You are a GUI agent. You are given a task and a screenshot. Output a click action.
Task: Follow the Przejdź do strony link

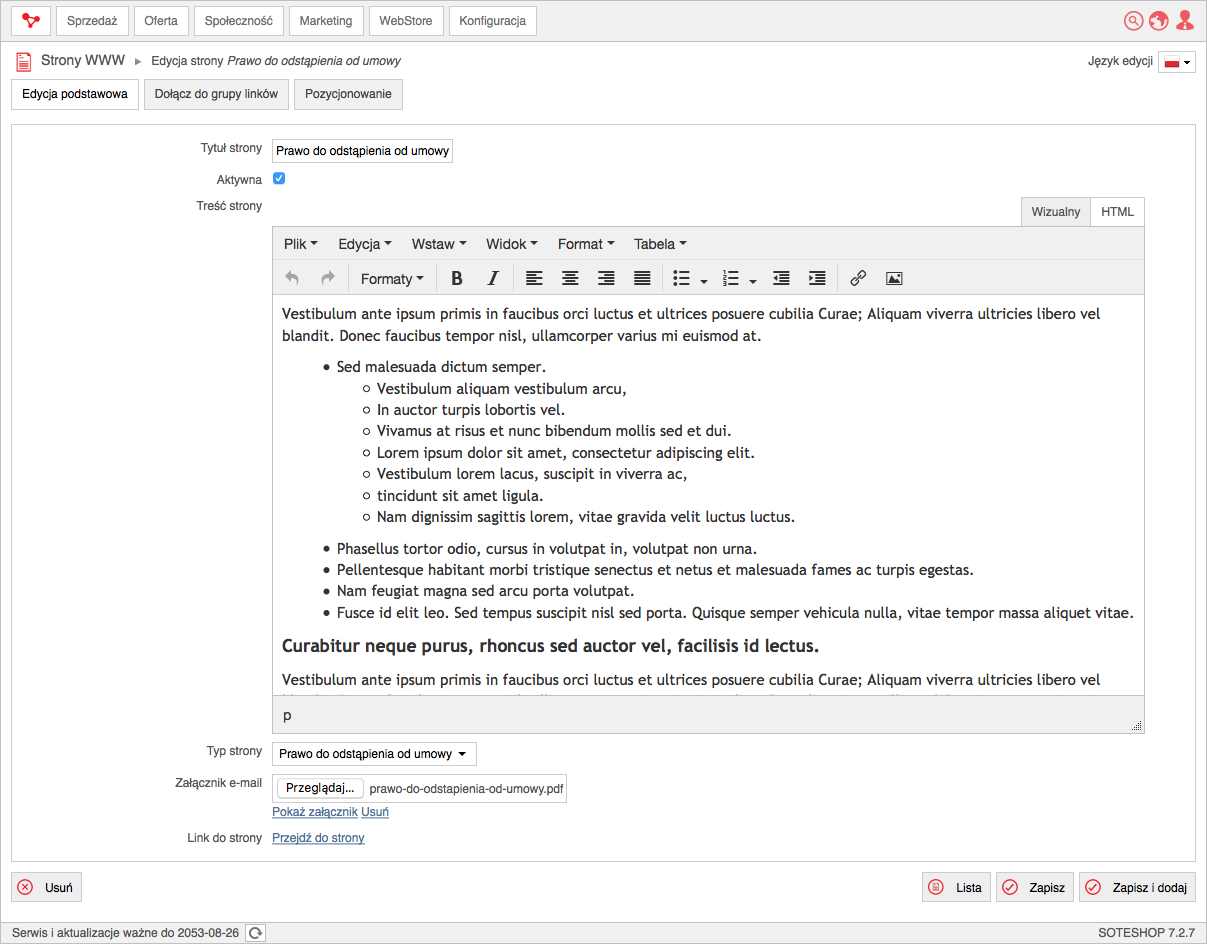318,838
